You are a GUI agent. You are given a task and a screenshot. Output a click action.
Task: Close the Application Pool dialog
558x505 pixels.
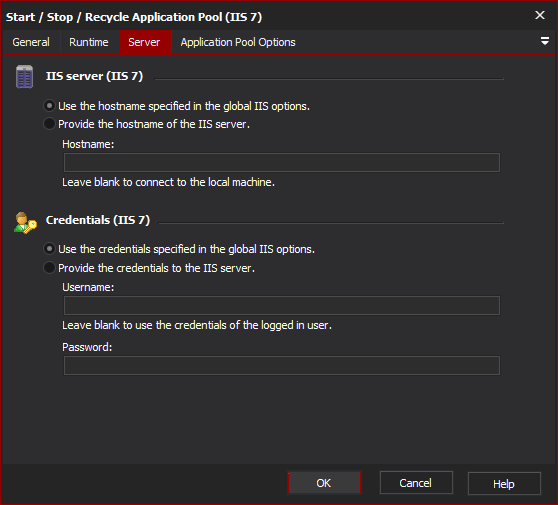pos(539,15)
